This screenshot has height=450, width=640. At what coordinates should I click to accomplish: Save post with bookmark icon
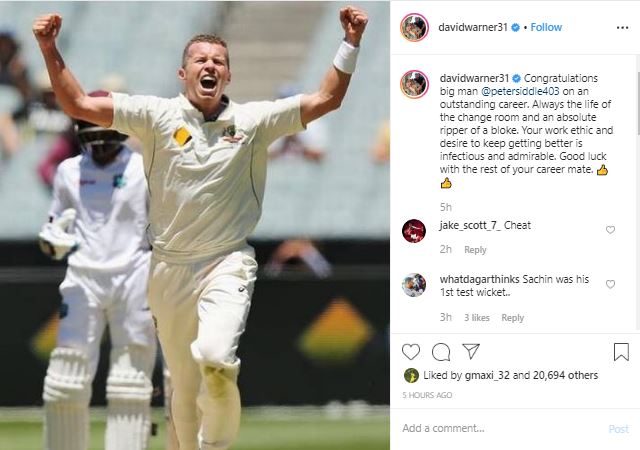pos(621,352)
